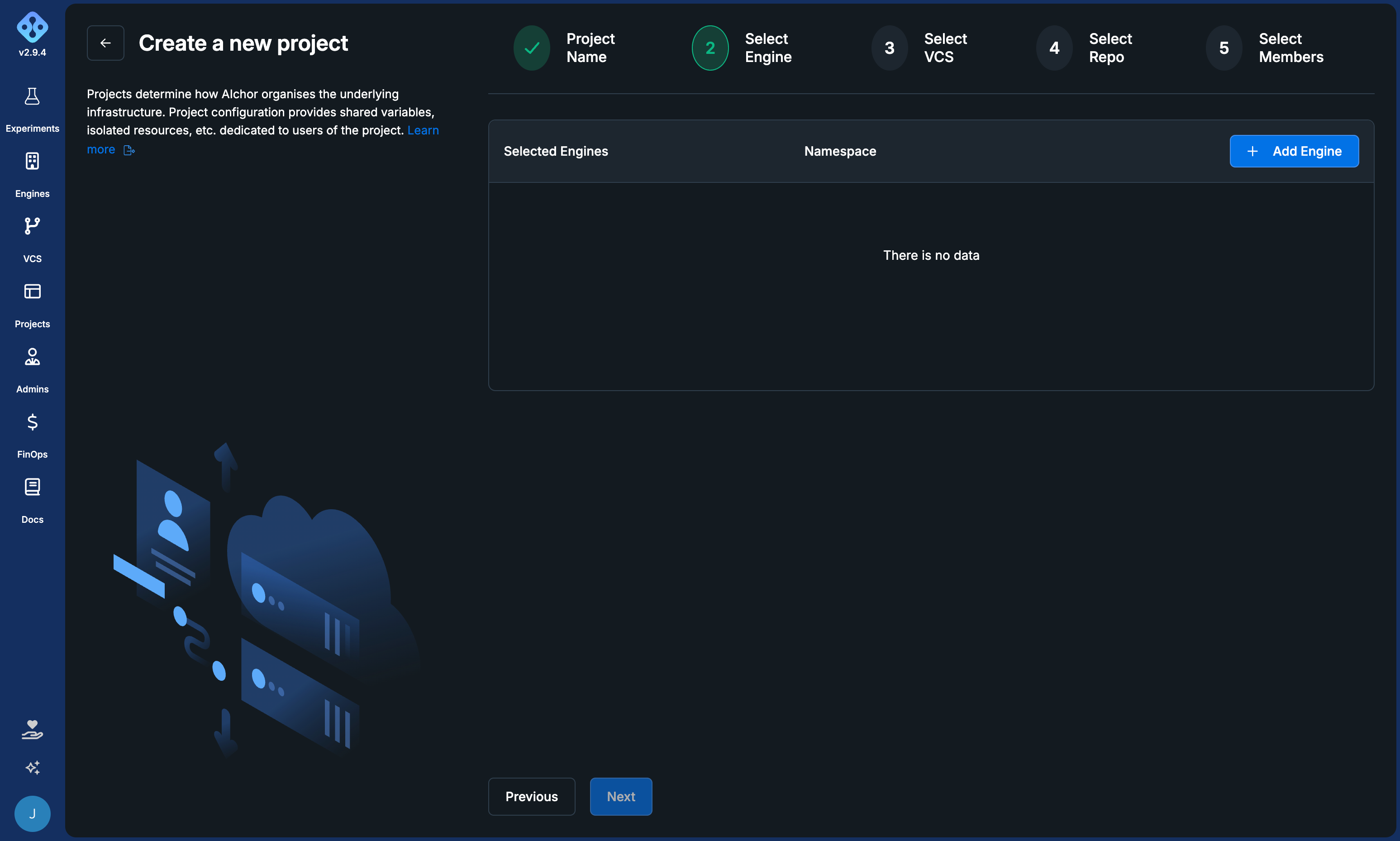Select step 3 Select VCS
Image resolution: width=1400 pixels, height=841 pixels.
919,48
